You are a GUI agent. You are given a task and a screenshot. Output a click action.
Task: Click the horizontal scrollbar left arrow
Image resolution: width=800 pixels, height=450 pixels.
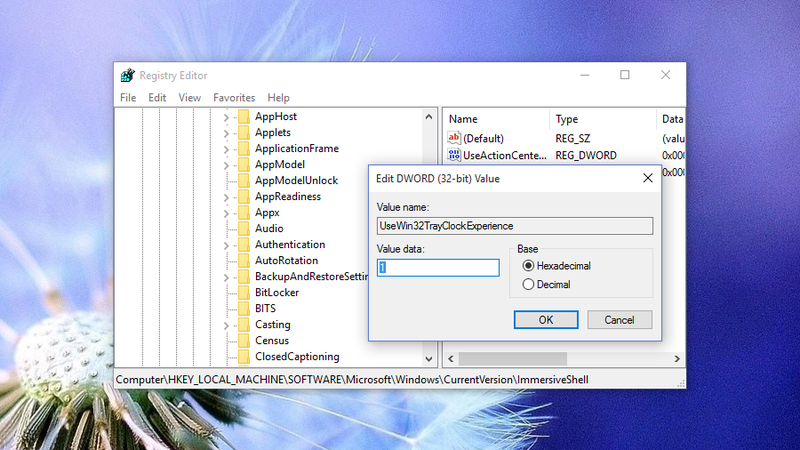coord(451,359)
